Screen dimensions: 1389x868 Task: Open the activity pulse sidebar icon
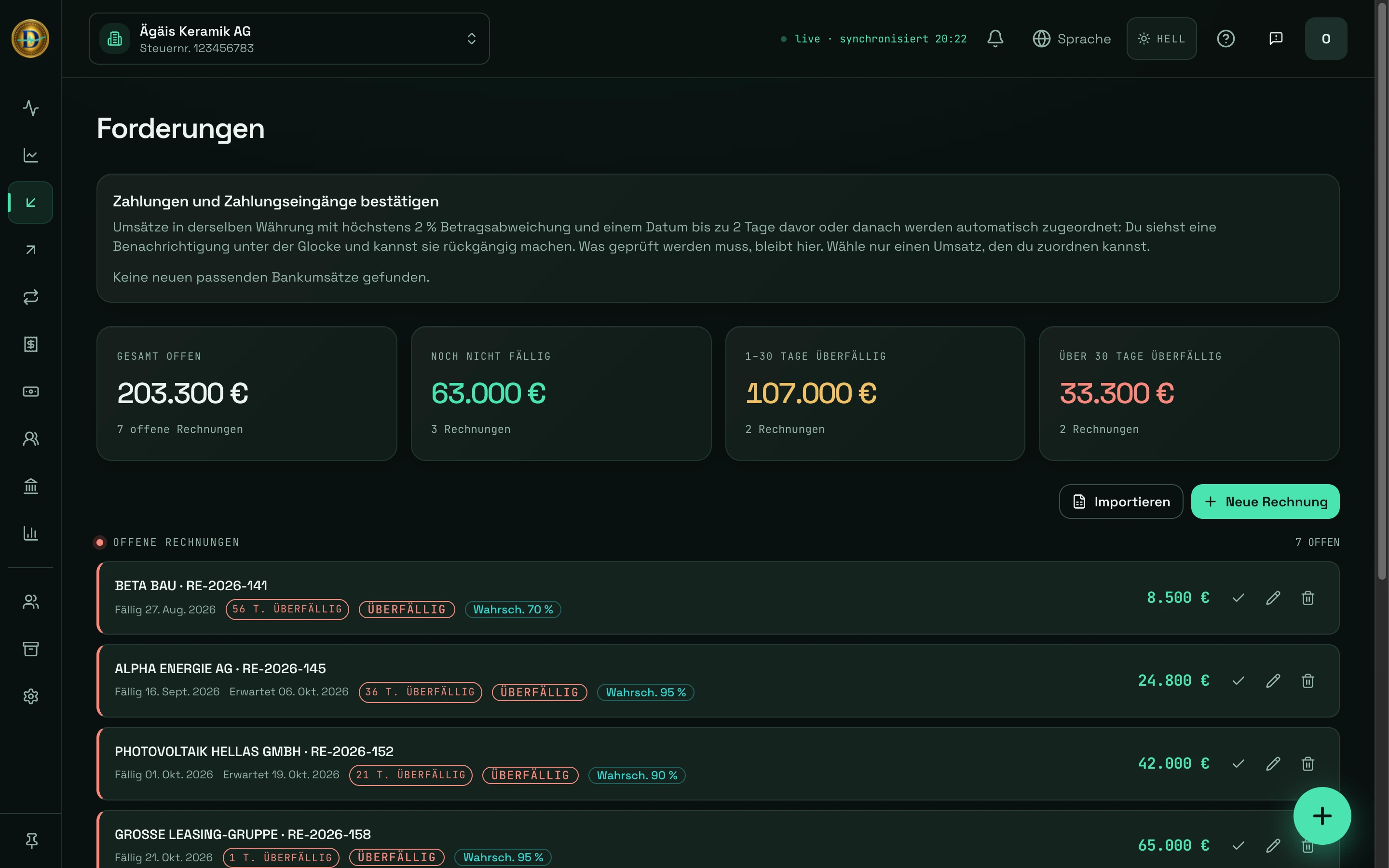coord(30,108)
